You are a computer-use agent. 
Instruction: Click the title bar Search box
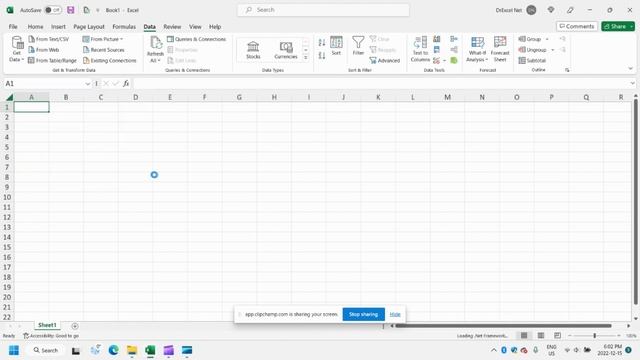(x=323, y=10)
